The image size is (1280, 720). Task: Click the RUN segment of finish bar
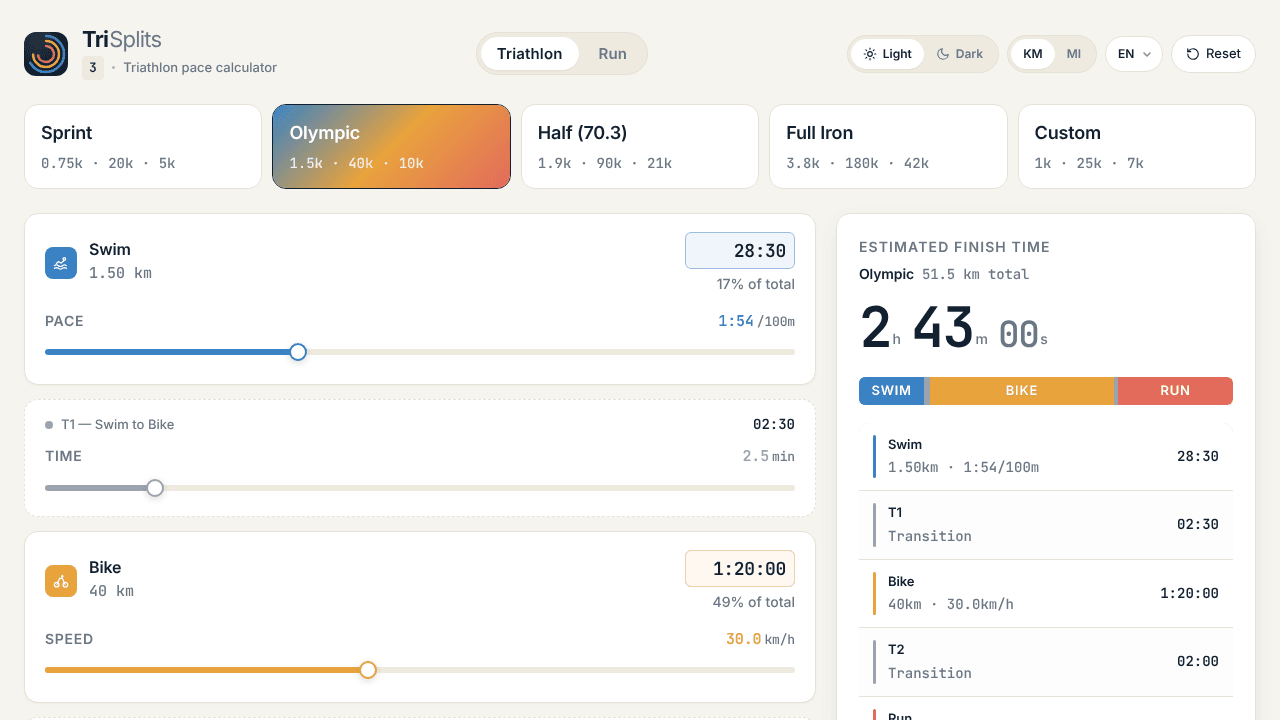click(x=1175, y=391)
